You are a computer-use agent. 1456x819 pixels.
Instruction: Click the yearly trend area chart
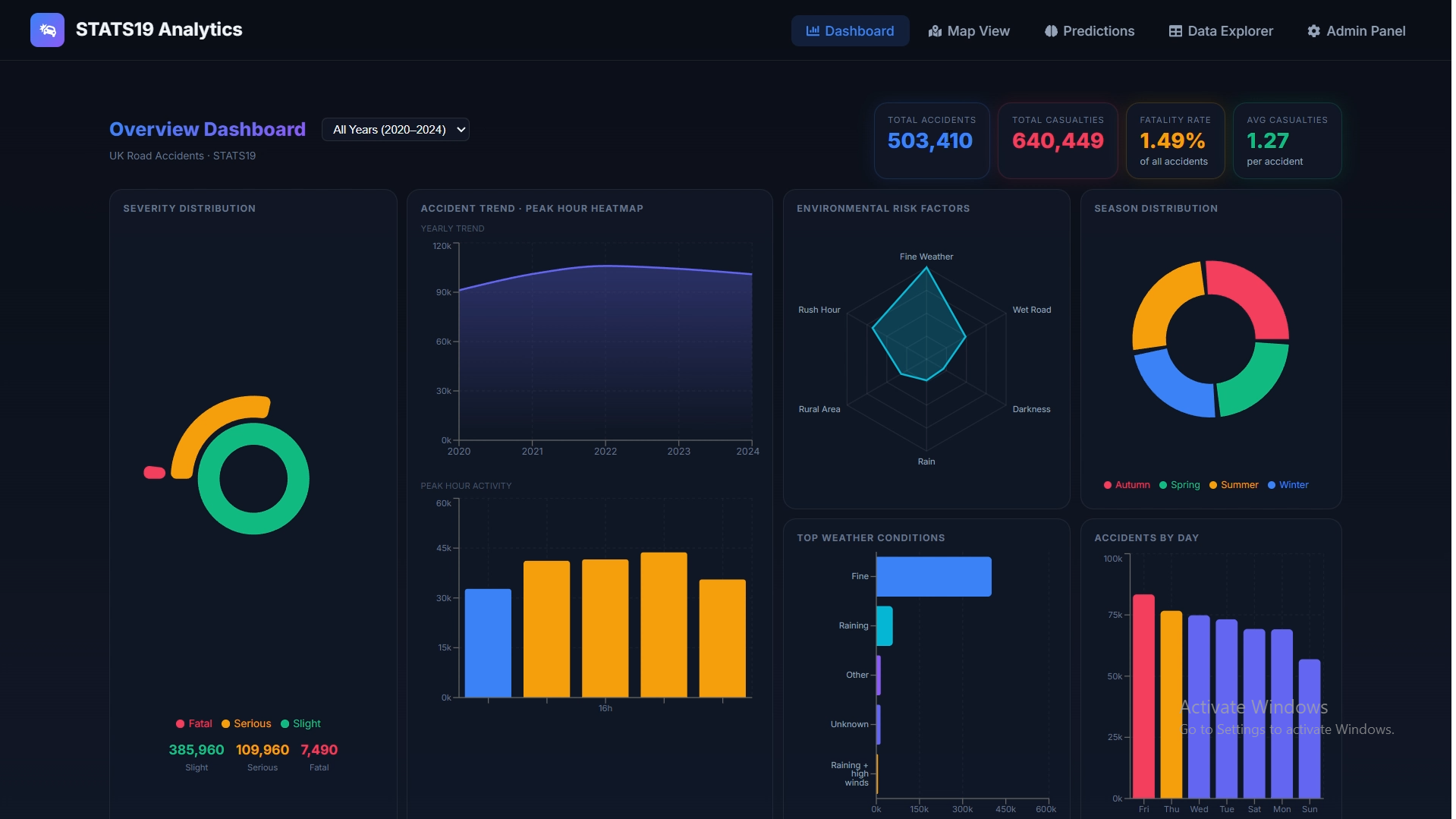click(x=605, y=353)
